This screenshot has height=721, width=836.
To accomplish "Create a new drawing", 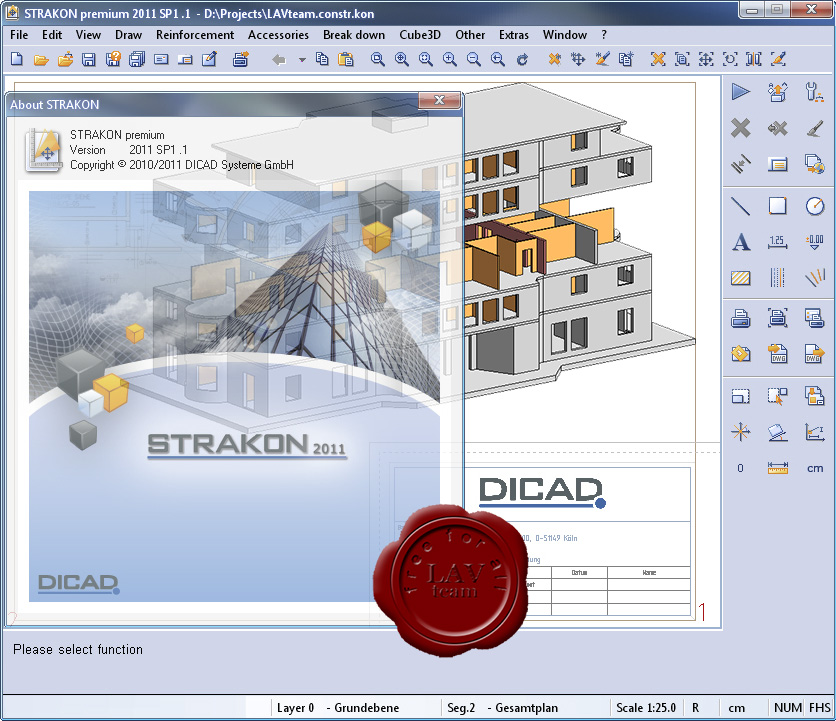I will (x=16, y=59).
